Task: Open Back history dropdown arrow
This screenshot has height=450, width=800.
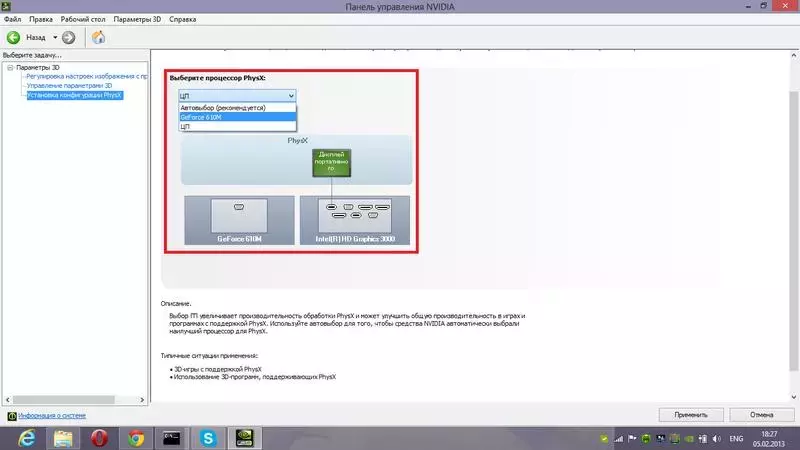Action: pyautogui.click(x=55, y=37)
